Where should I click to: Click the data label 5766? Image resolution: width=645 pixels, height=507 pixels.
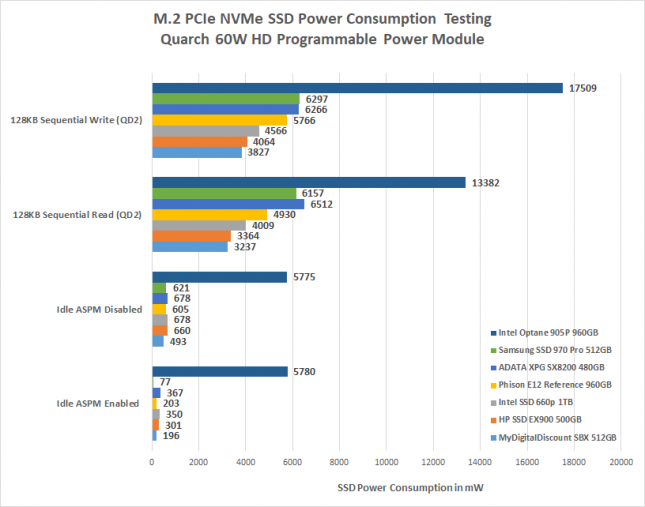click(x=304, y=120)
